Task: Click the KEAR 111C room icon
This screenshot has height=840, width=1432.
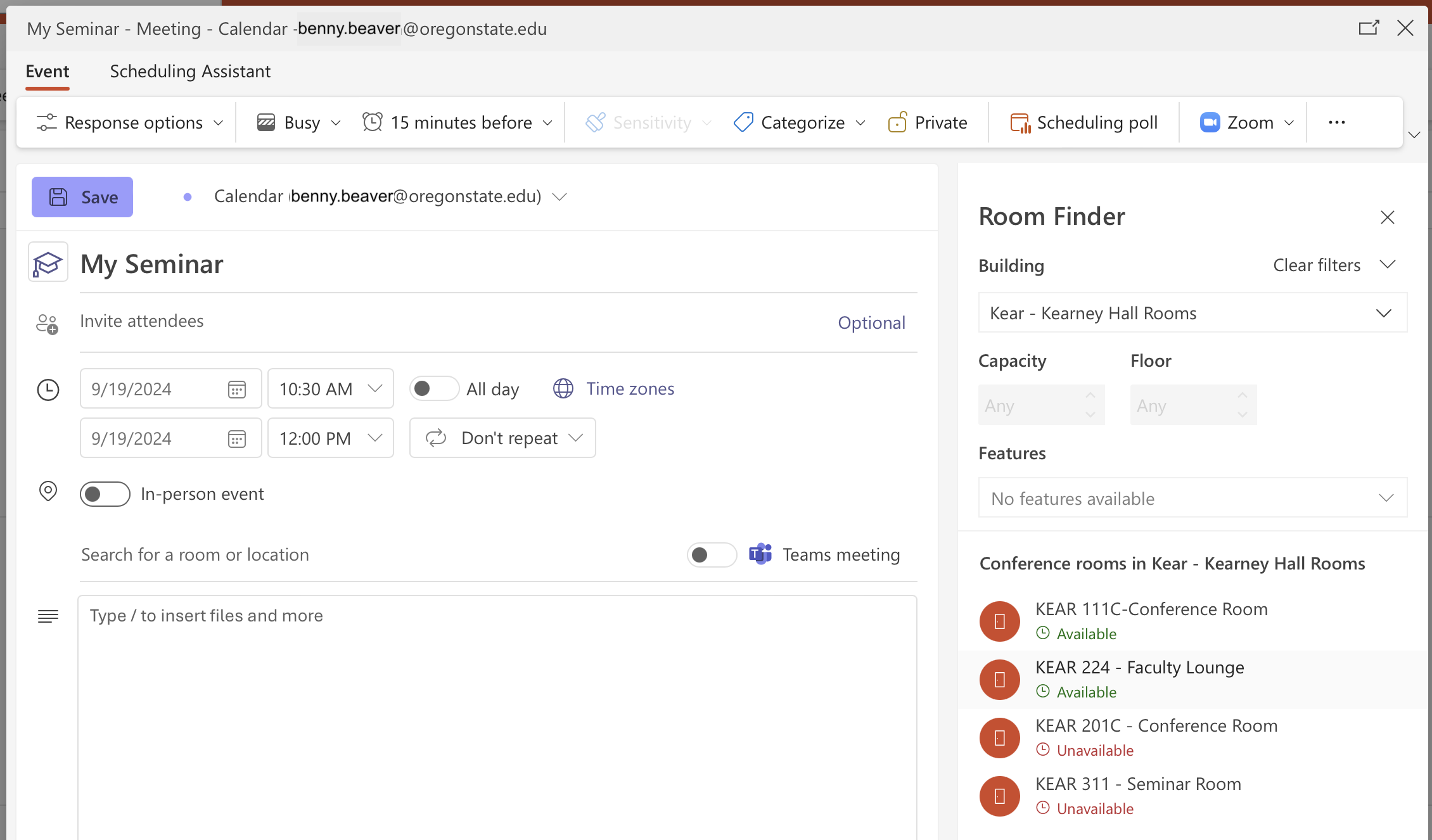Action: click(x=1000, y=621)
